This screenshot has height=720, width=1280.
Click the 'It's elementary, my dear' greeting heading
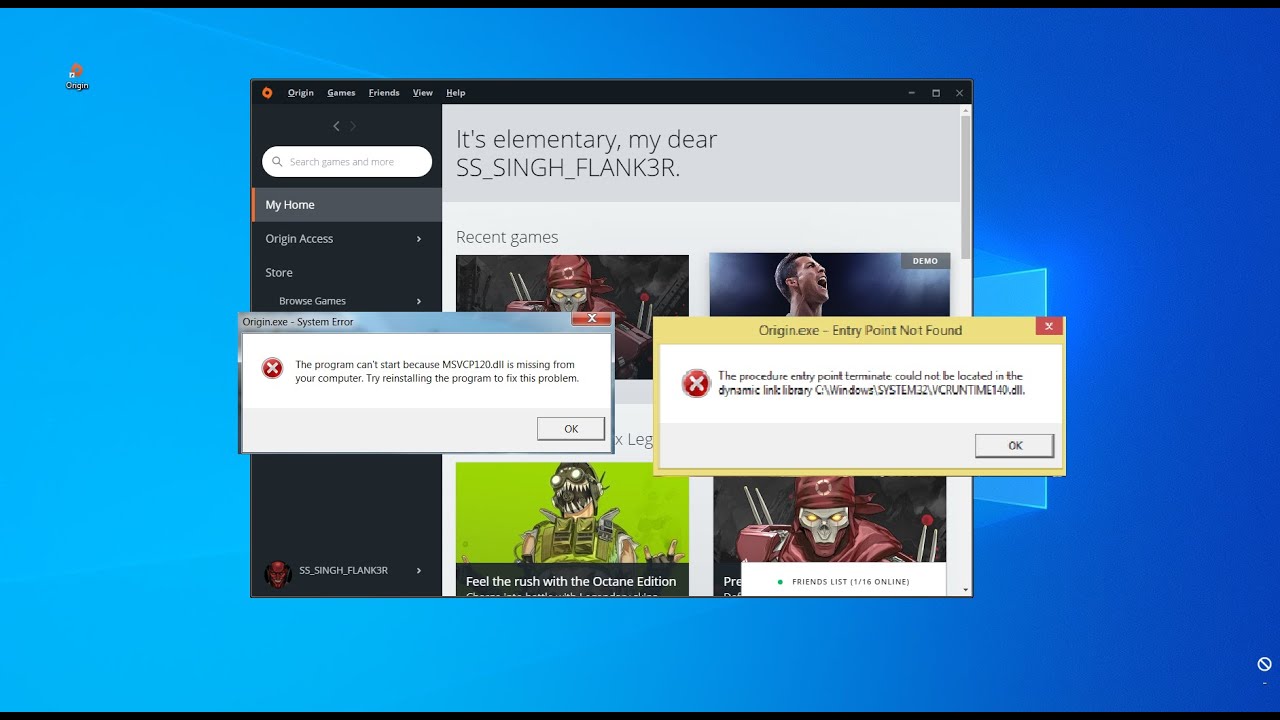587,153
